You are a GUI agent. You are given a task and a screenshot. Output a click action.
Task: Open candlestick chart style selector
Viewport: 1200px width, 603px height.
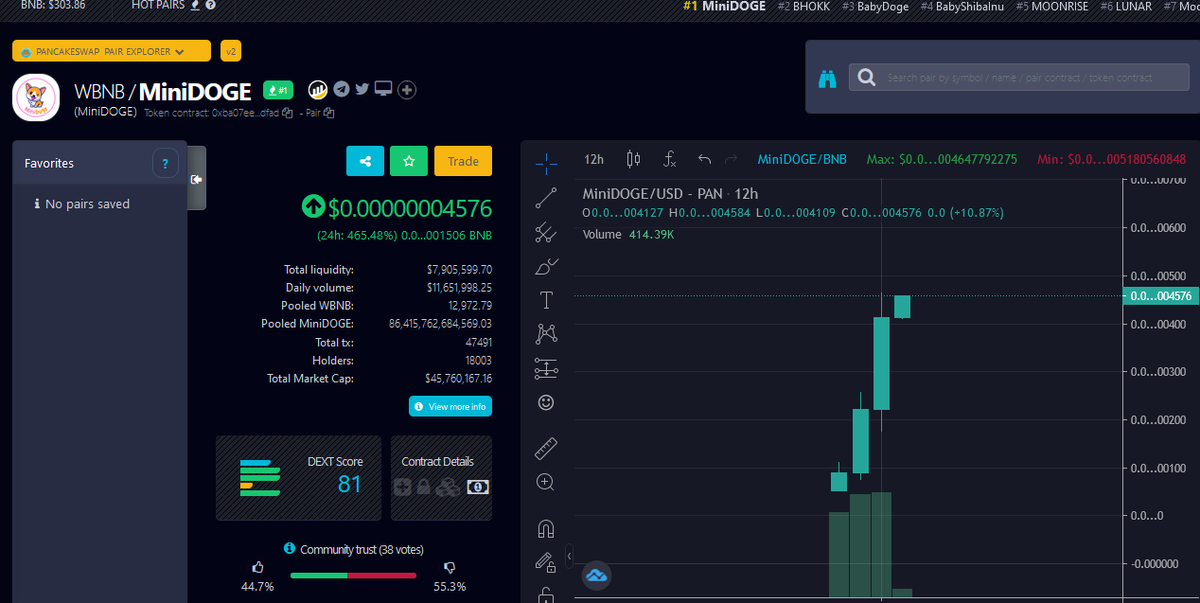click(633, 159)
